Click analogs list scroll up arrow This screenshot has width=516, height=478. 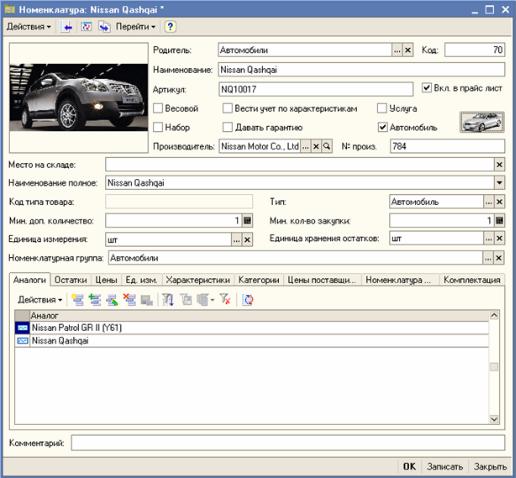pyautogui.click(x=494, y=315)
